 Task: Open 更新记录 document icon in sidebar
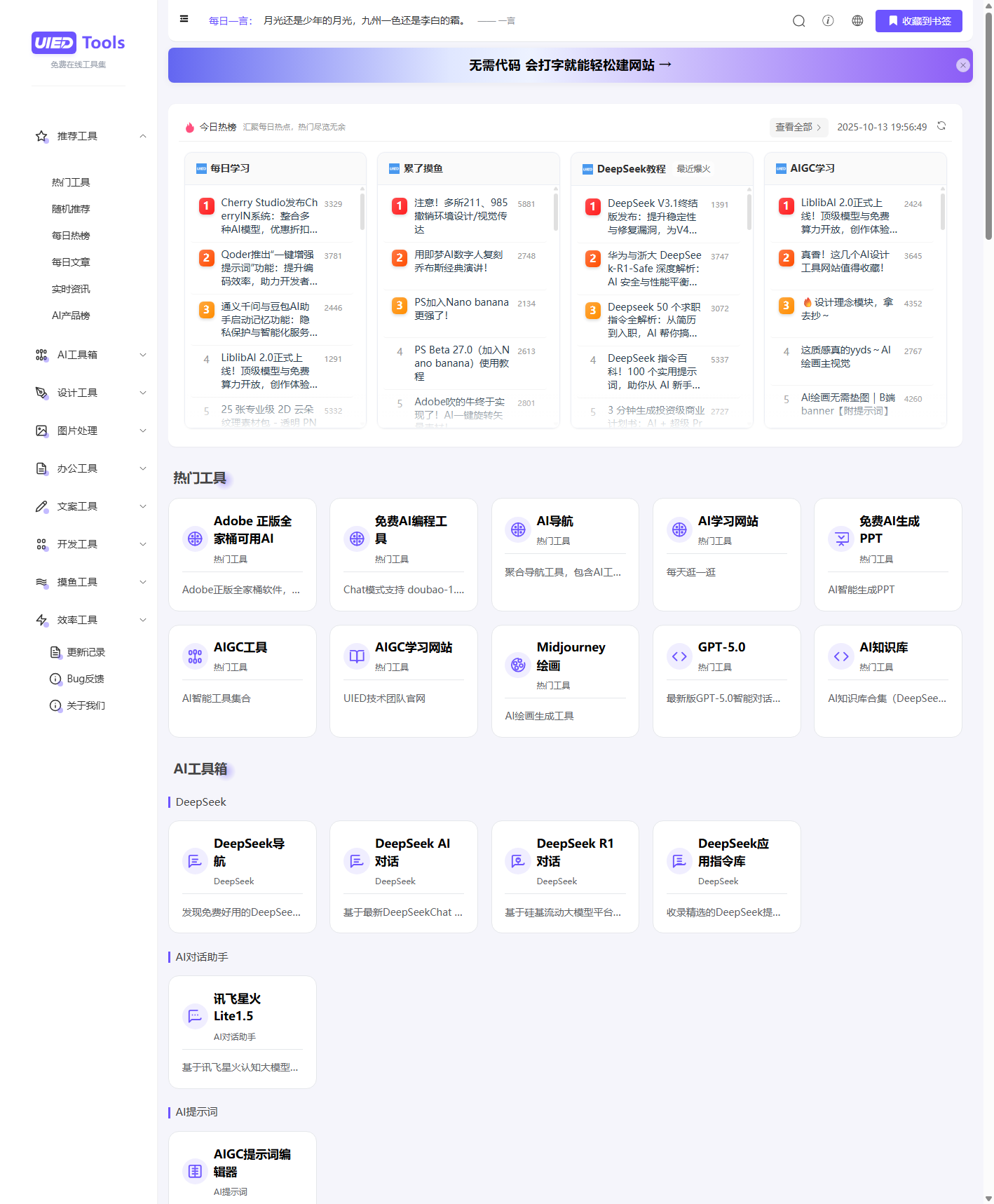click(55, 652)
